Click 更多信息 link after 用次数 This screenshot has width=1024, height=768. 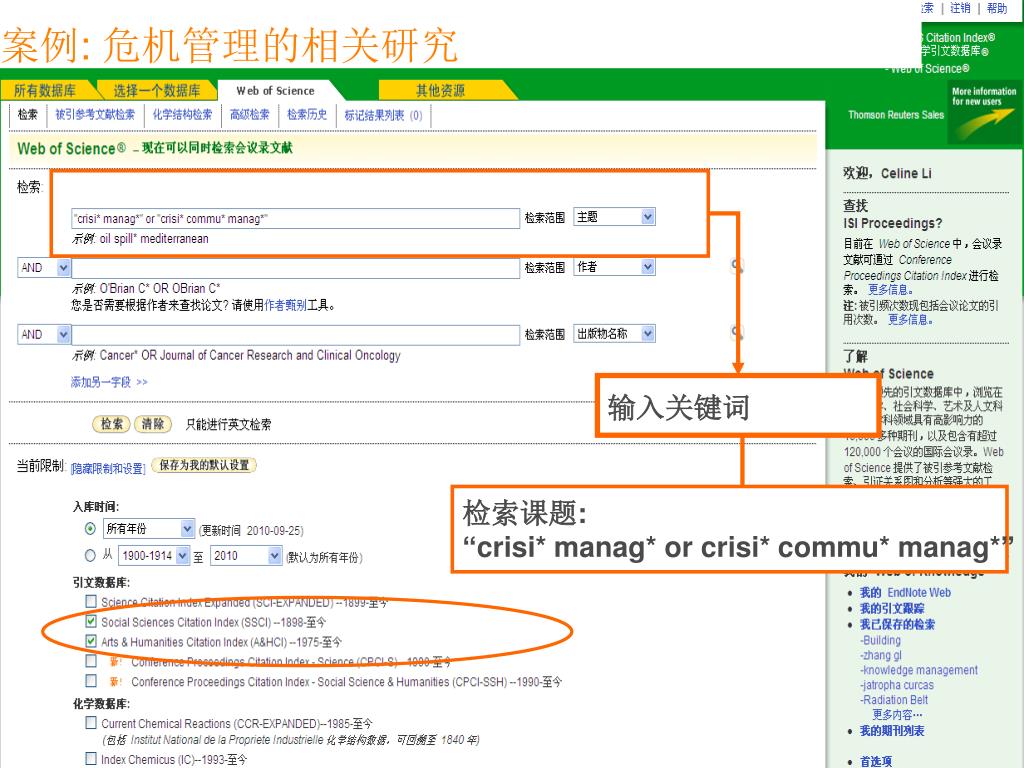(910, 319)
